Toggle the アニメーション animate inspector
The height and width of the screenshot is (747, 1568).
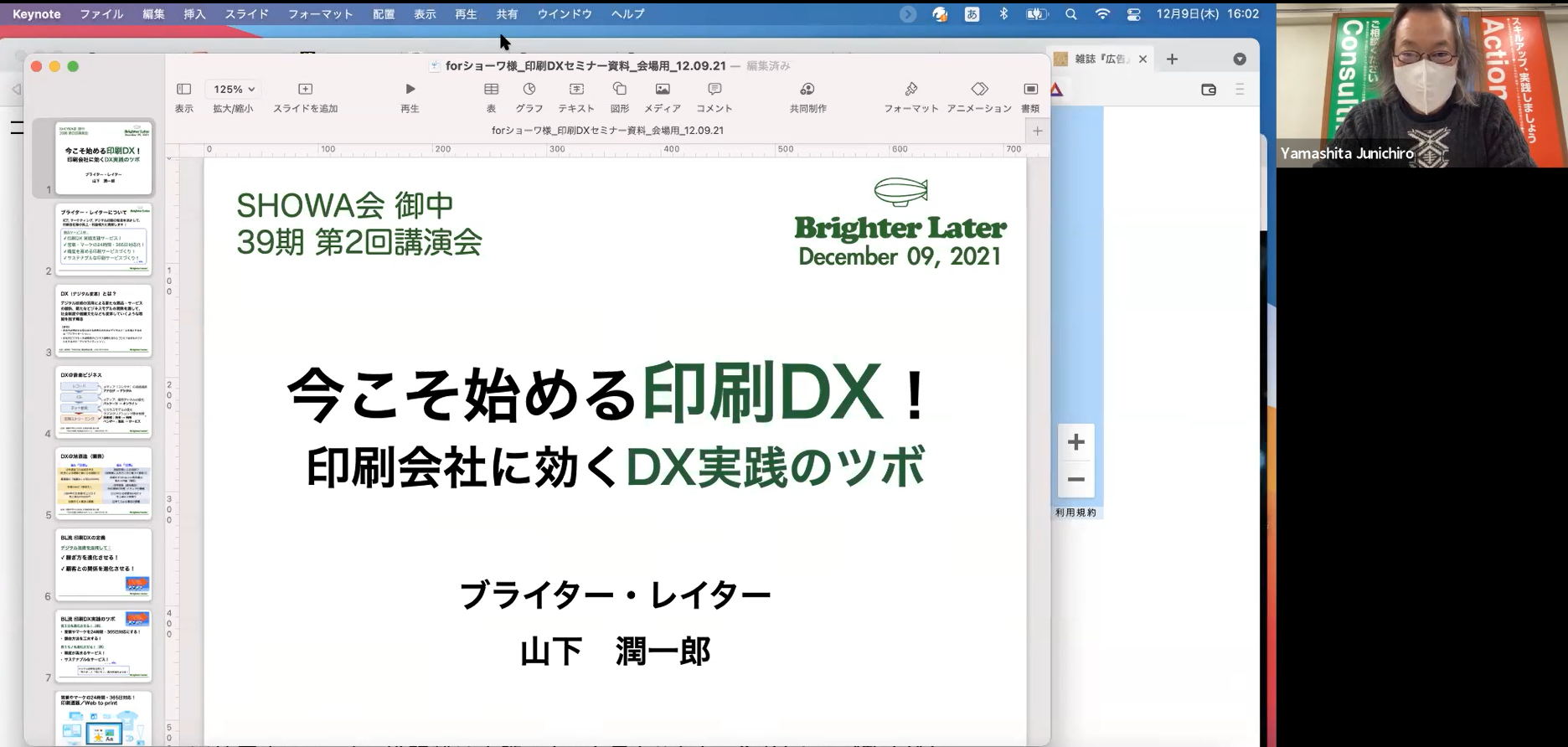point(979,96)
